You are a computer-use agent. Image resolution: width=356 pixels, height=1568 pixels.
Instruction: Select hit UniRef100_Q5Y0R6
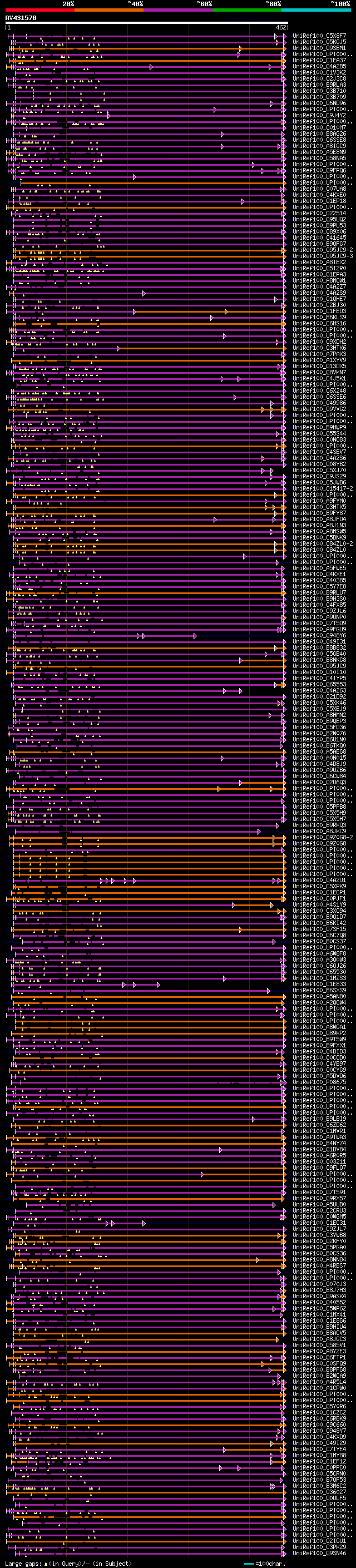coord(319,1406)
